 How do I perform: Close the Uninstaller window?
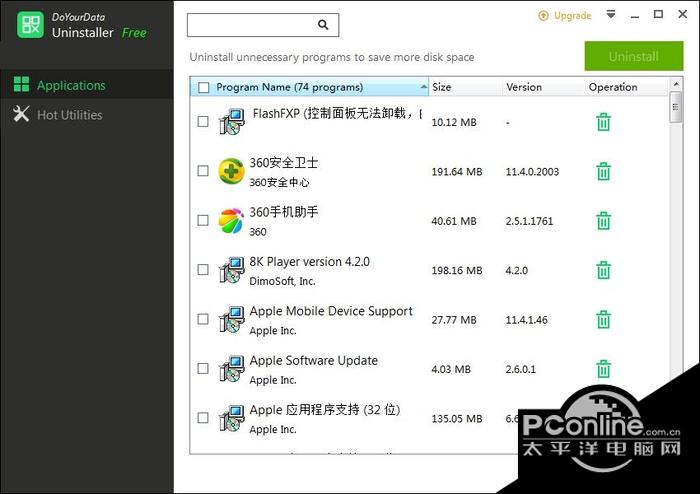coord(683,14)
